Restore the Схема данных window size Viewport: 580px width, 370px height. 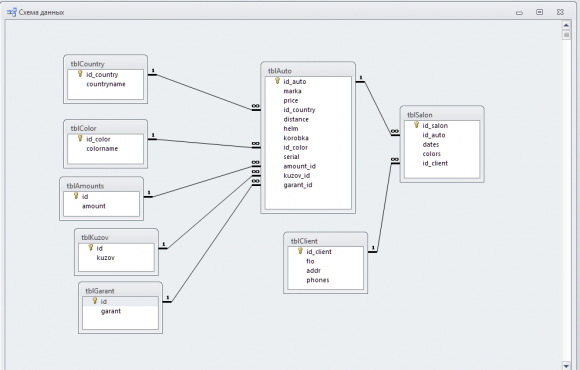[x=540, y=12]
